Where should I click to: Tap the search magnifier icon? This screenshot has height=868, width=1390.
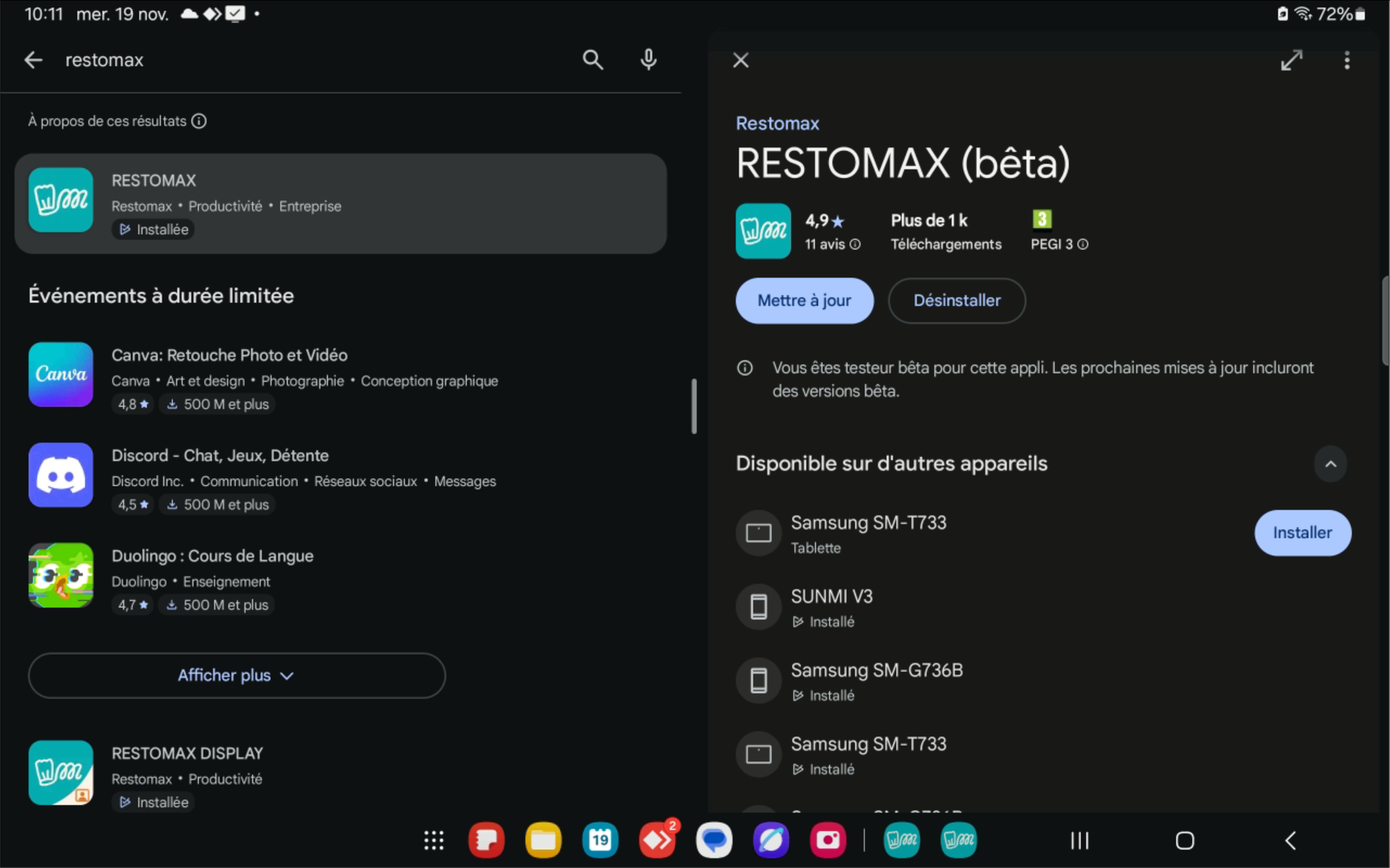[592, 59]
